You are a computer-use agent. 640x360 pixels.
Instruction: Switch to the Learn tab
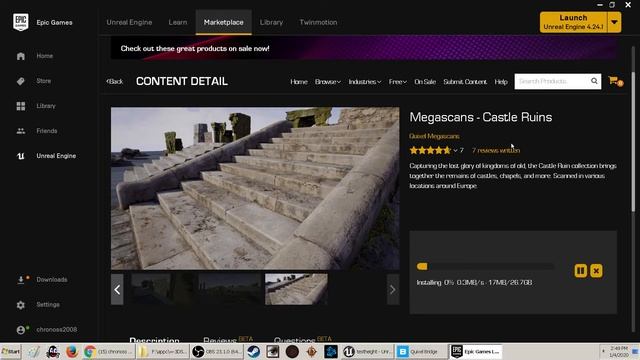click(178, 22)
